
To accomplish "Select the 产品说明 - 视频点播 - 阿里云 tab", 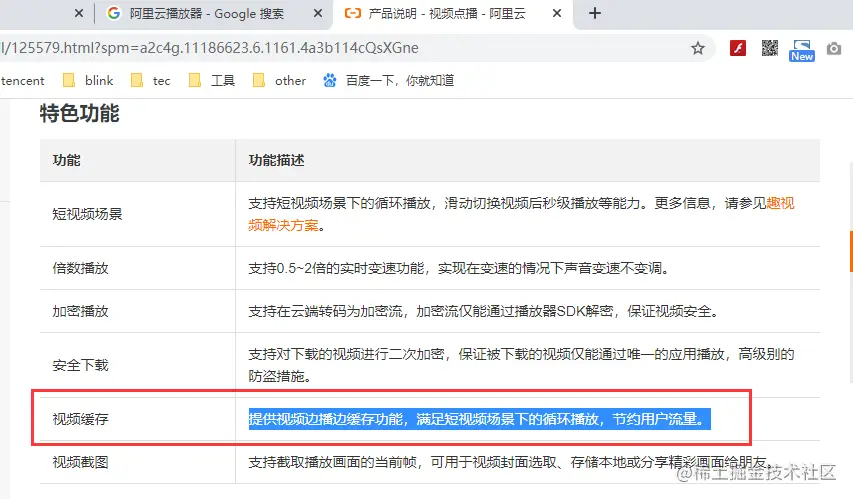I will tap(446, 14).
